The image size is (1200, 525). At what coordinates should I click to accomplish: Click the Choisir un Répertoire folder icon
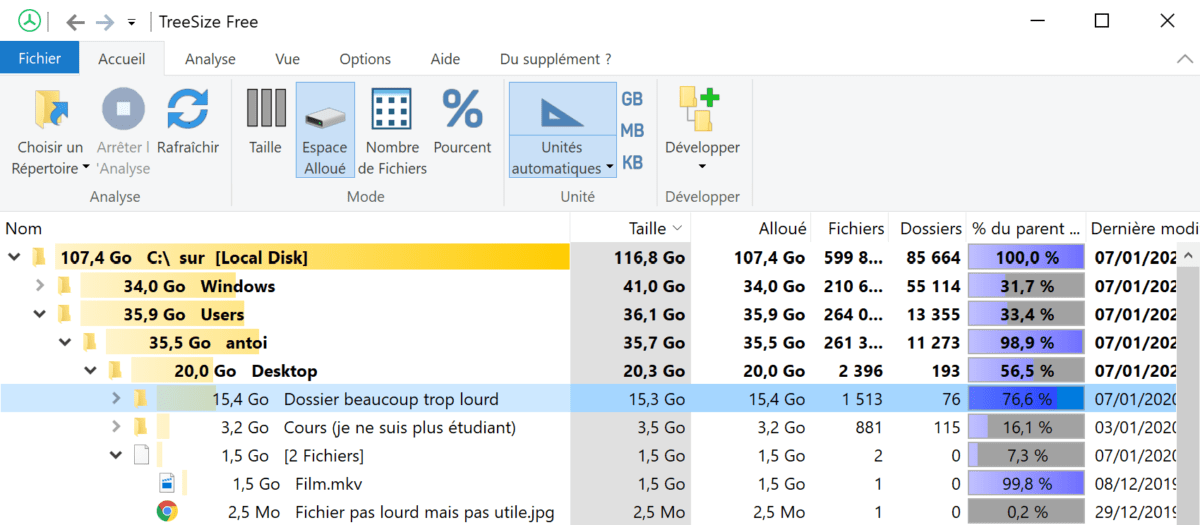pos(50,110)
